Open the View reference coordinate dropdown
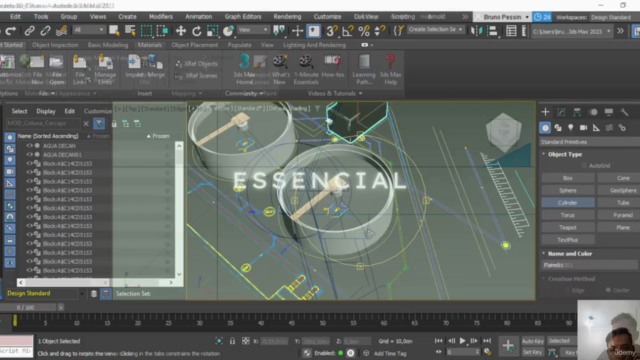The width and height of the screenshot is (640, 360). 253,30
